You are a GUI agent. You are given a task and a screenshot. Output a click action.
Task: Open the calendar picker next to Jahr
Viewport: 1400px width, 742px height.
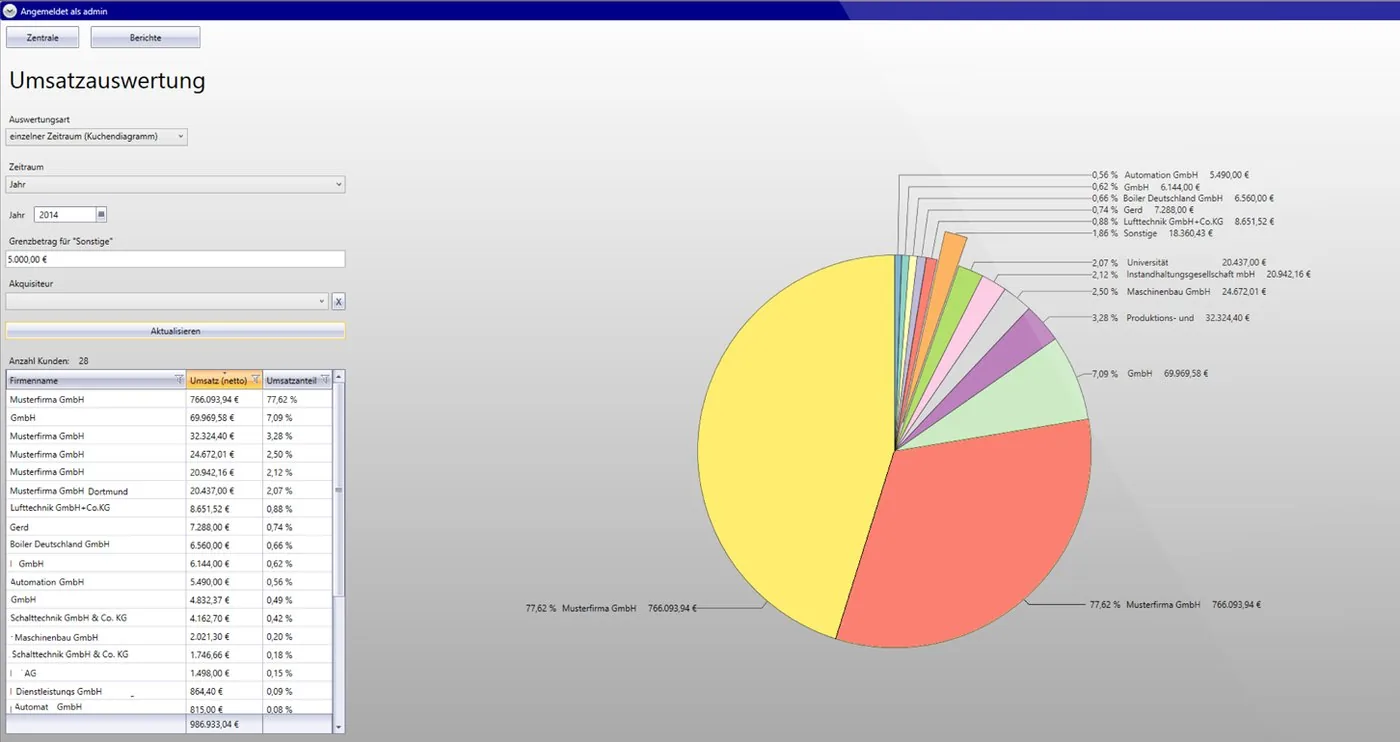101,215
